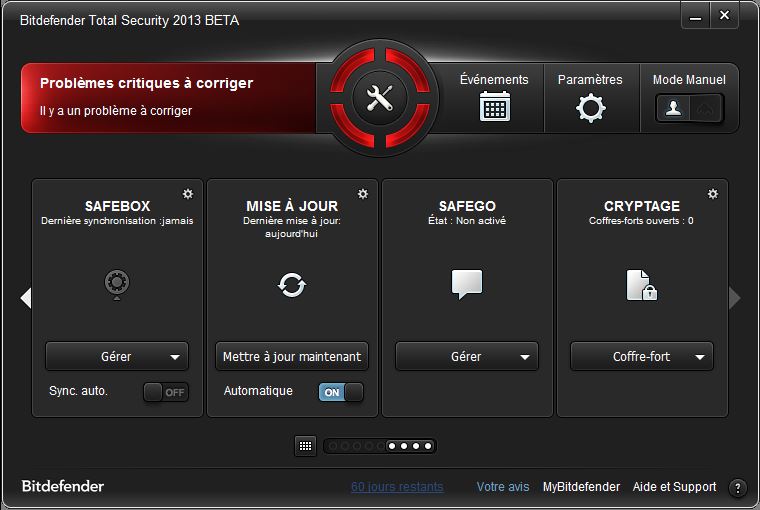The width and height of the screenshot is (760, 510).
Task: Go to previous modules with left arrow
Action: (26, 298)
